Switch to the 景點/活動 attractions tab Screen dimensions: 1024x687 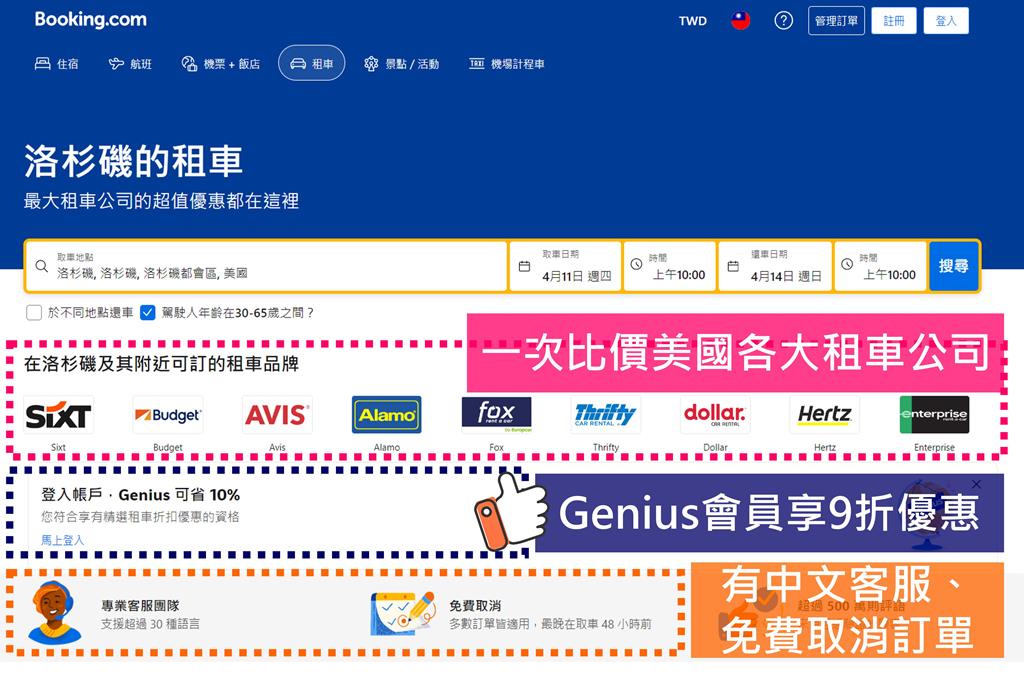[x=402, y=63]
